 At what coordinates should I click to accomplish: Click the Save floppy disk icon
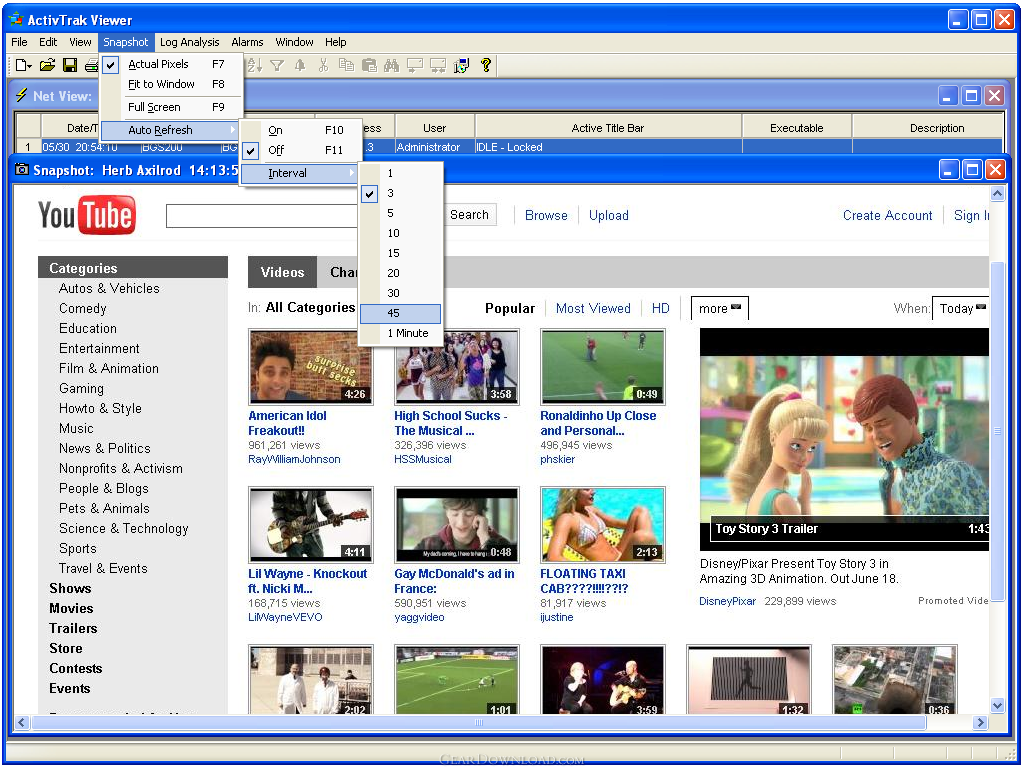[x=70, y=65]
